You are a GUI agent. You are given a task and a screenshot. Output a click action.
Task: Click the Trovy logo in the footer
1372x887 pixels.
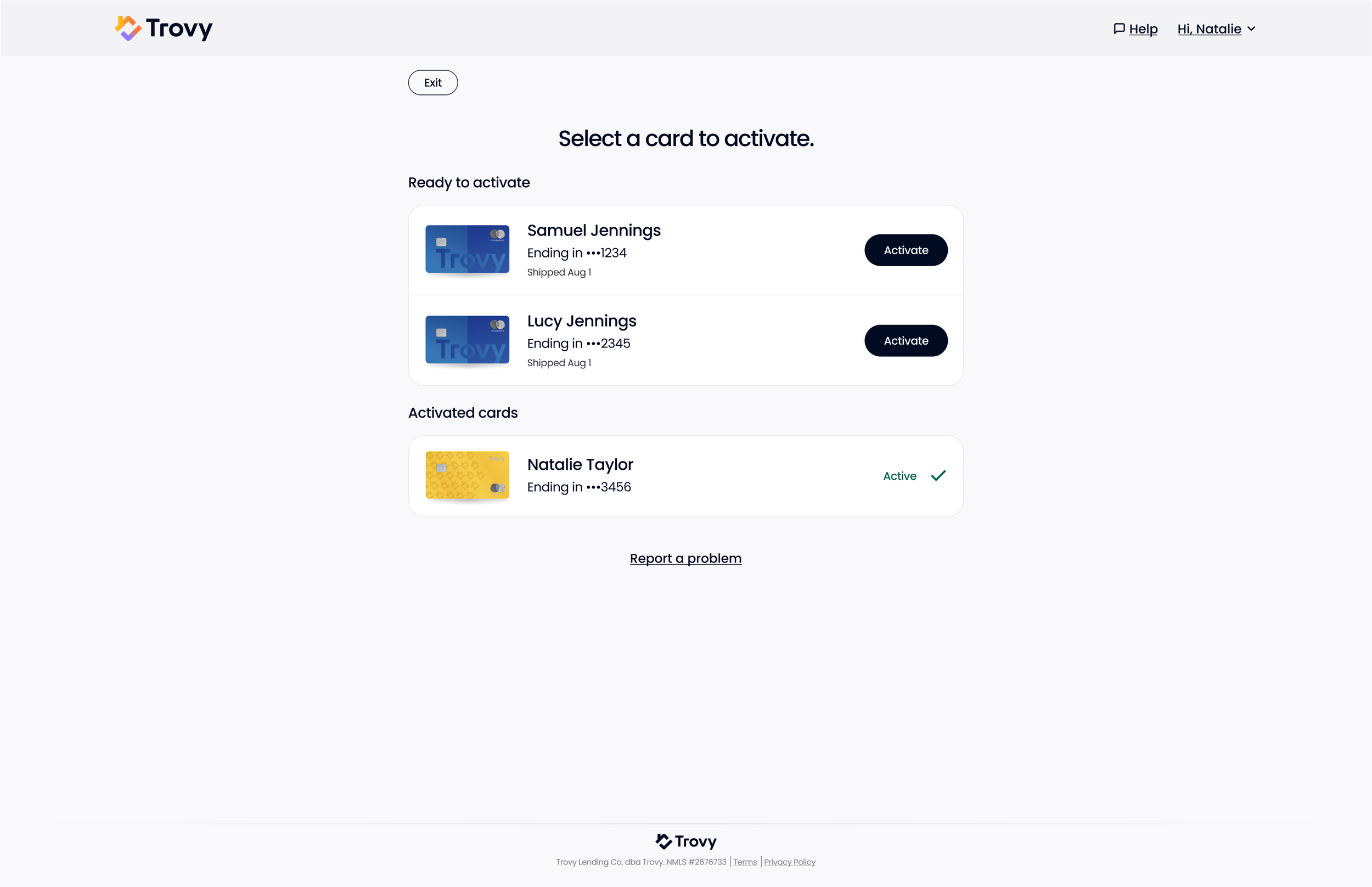click(x=685, y=841)
